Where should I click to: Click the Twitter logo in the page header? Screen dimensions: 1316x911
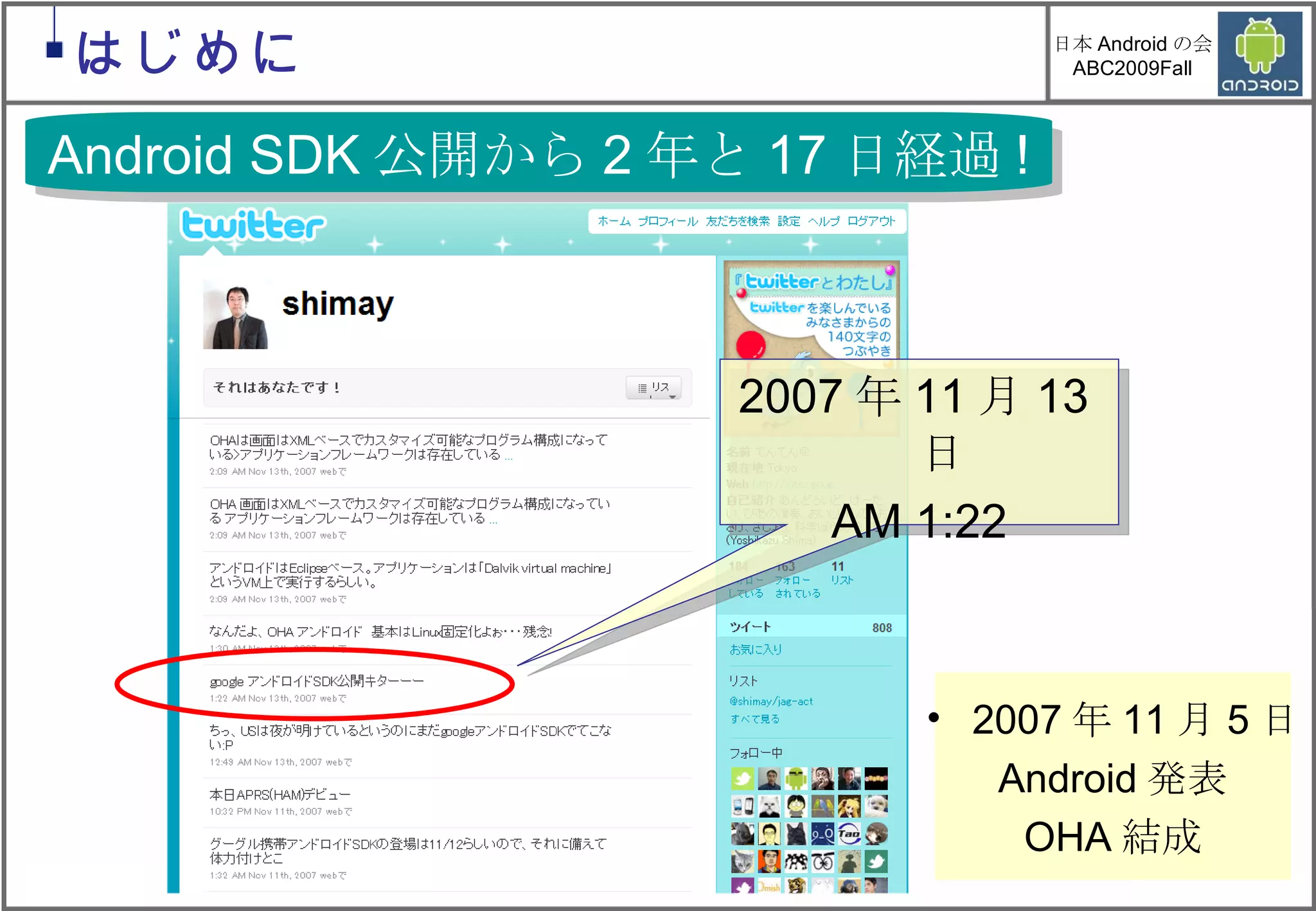pyautogui.click(x=253, y=225)
